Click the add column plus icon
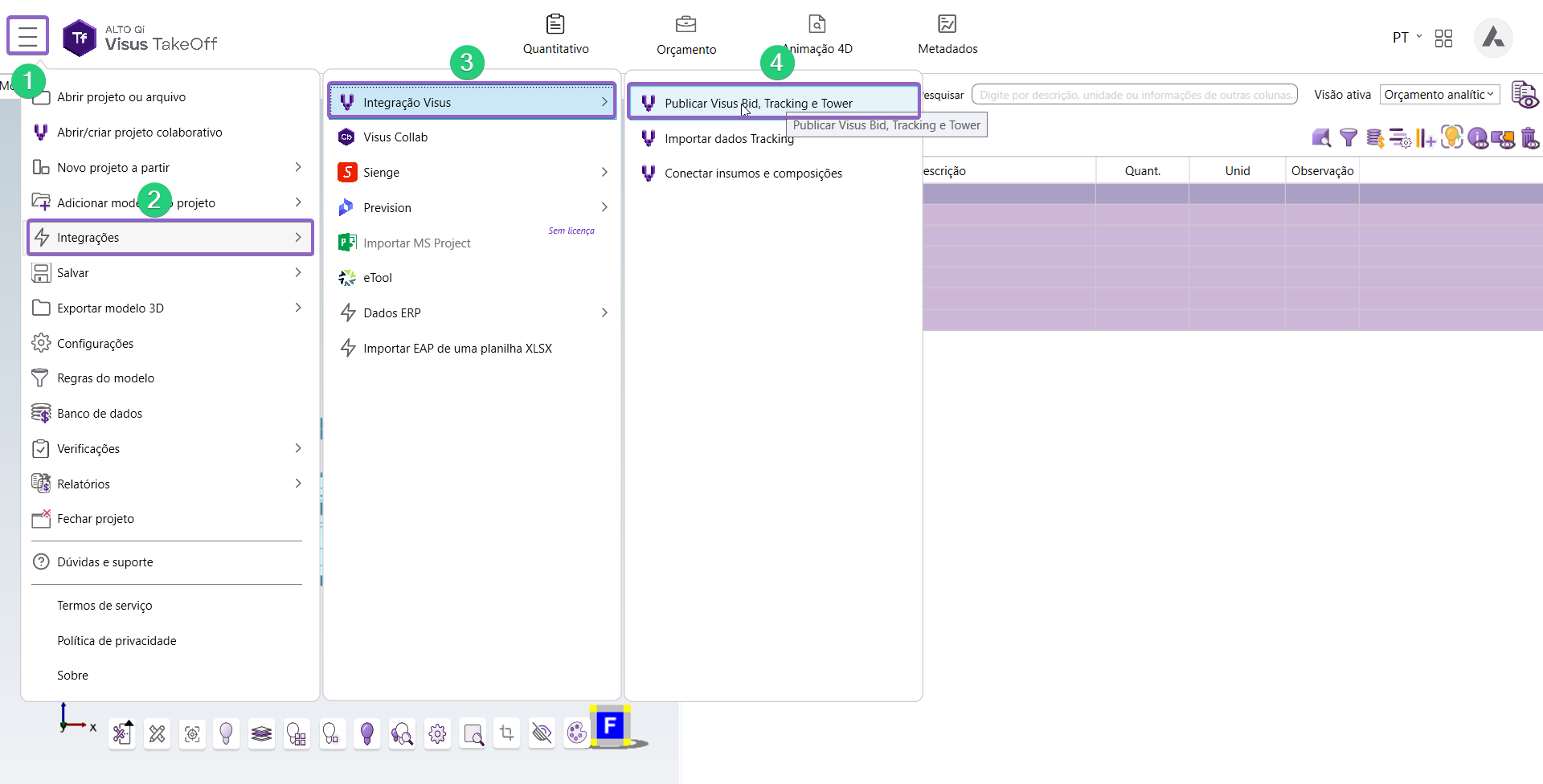 (1426, 138)
